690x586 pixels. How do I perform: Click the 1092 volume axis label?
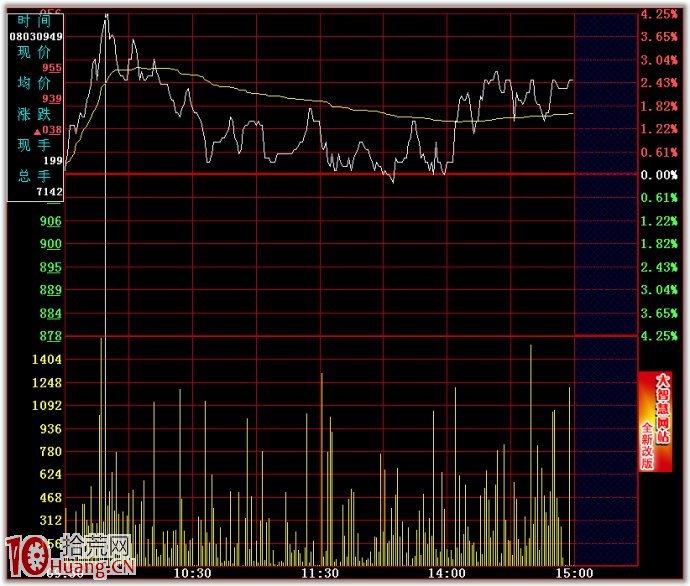tap(47, 405)
